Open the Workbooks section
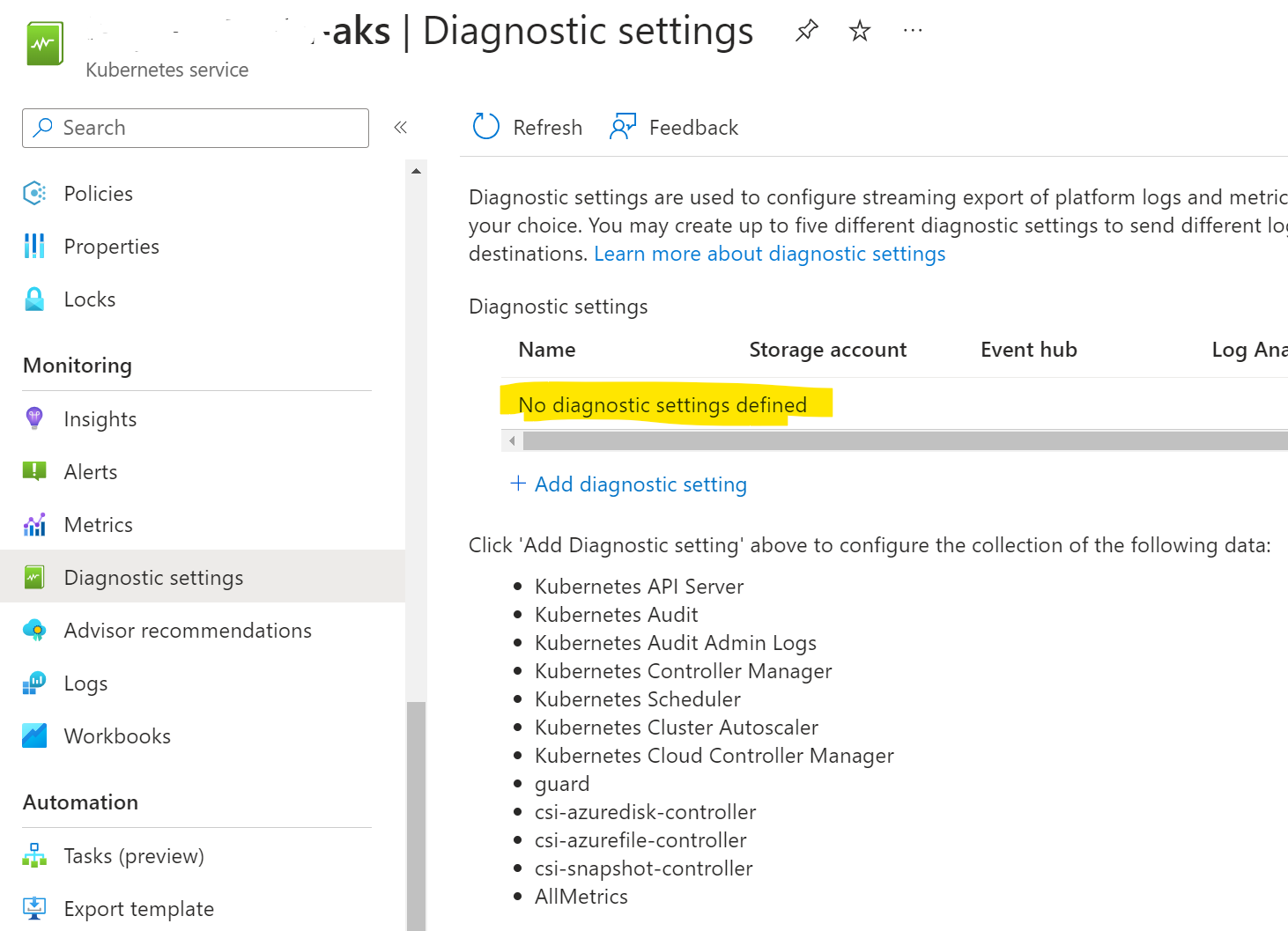Screen dimensions: 1288x931 coord(117,735)
